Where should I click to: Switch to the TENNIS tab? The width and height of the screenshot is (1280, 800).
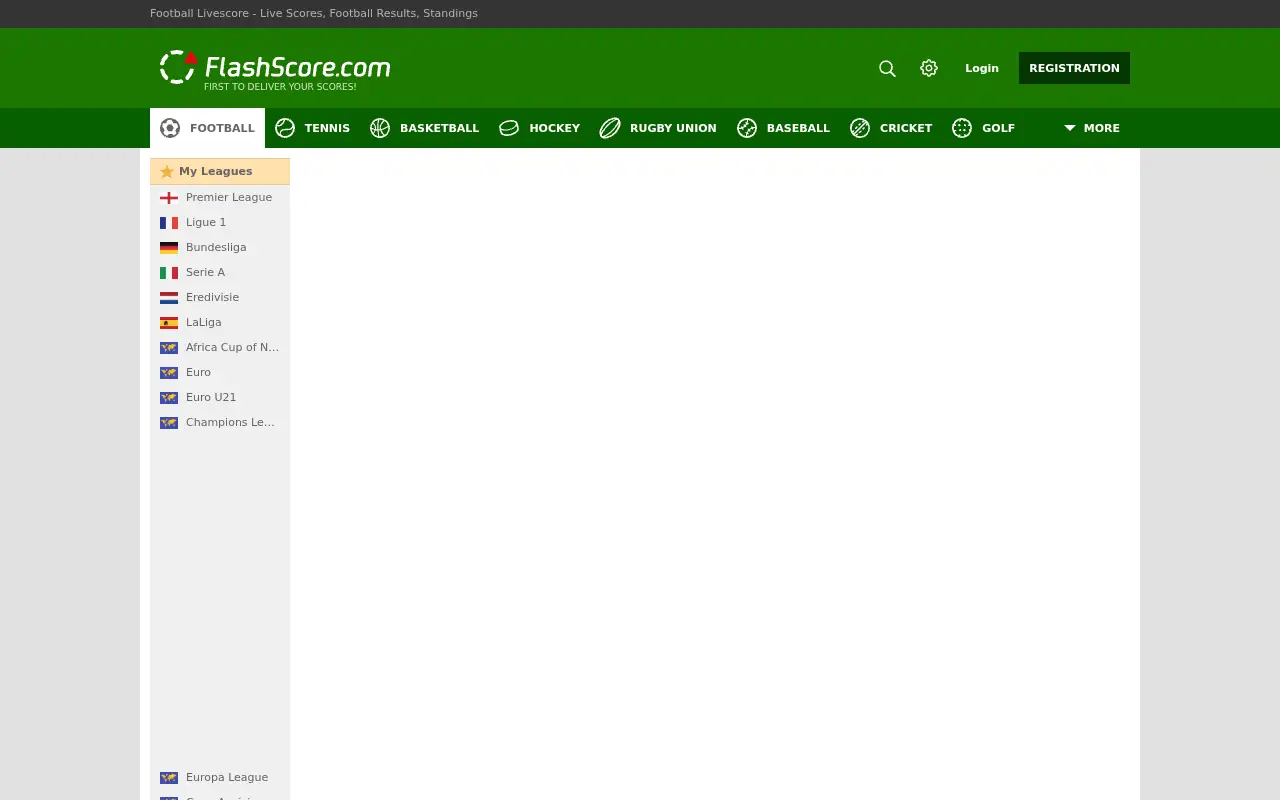(313, 128)
